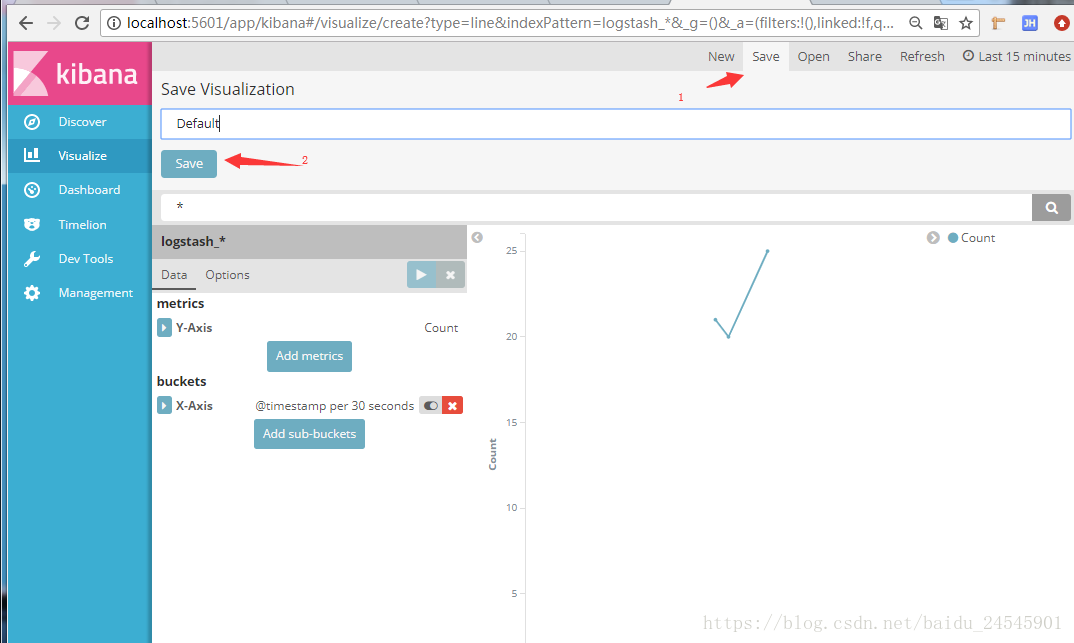Click the zoom magnifier icon in address bar
Viewport: 1074px width, 643px height.
coord(915,23)
